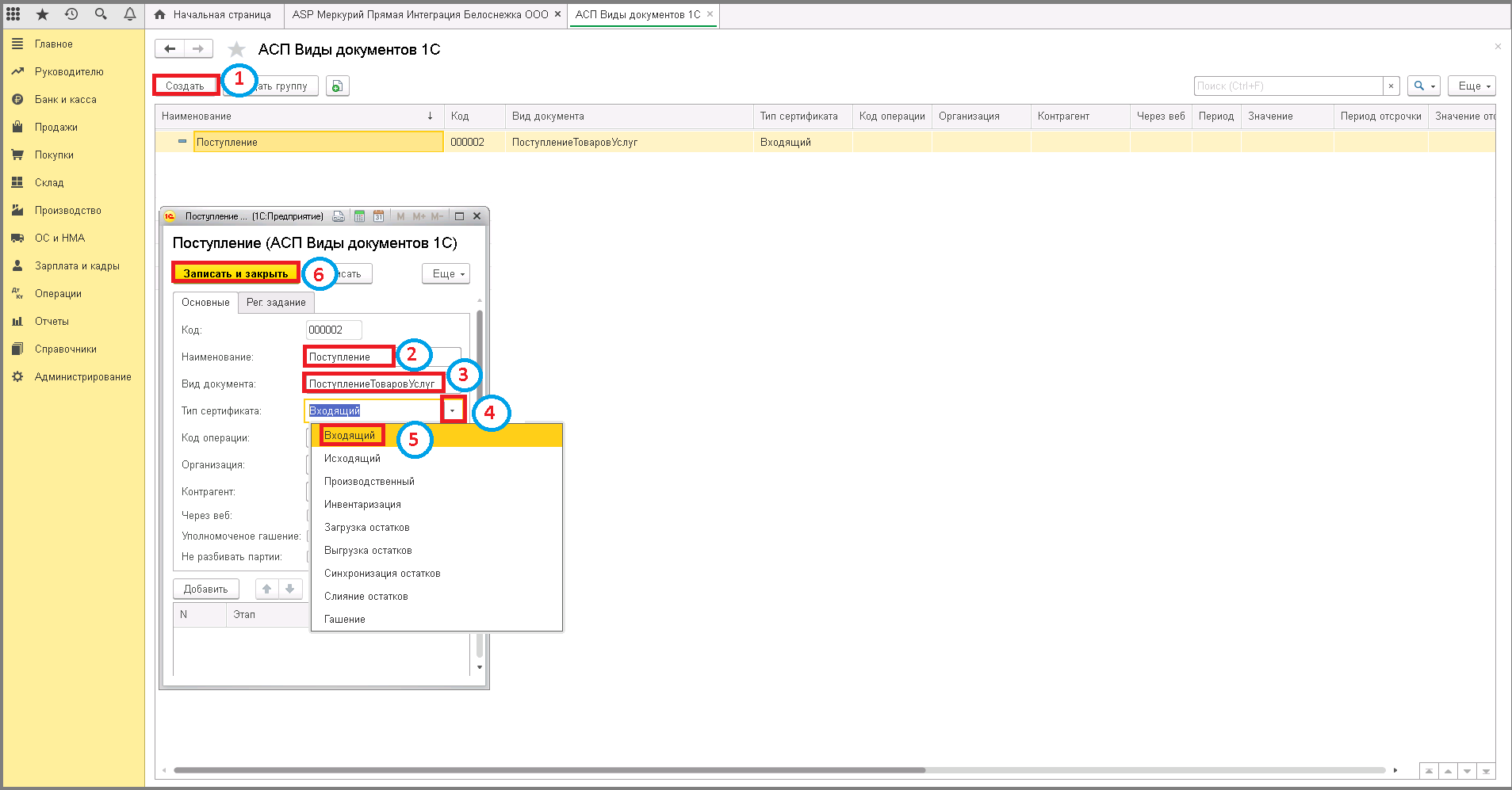The height and width of the screenshot is (790, 1512).
Task: Click dialog vertical scrollbar thumb
Action: 480,485
